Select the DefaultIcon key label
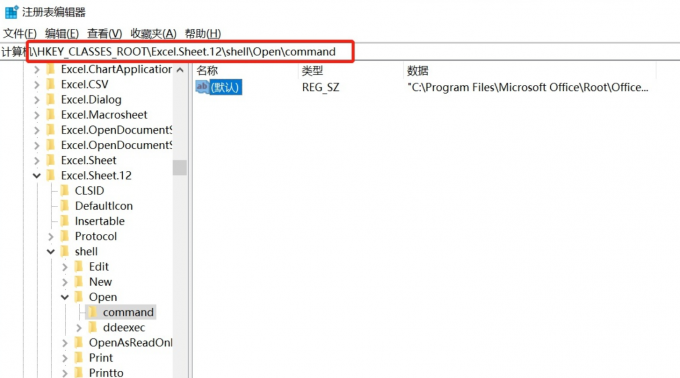The height and width of the screenshot is (378, 680). point(104,206)
